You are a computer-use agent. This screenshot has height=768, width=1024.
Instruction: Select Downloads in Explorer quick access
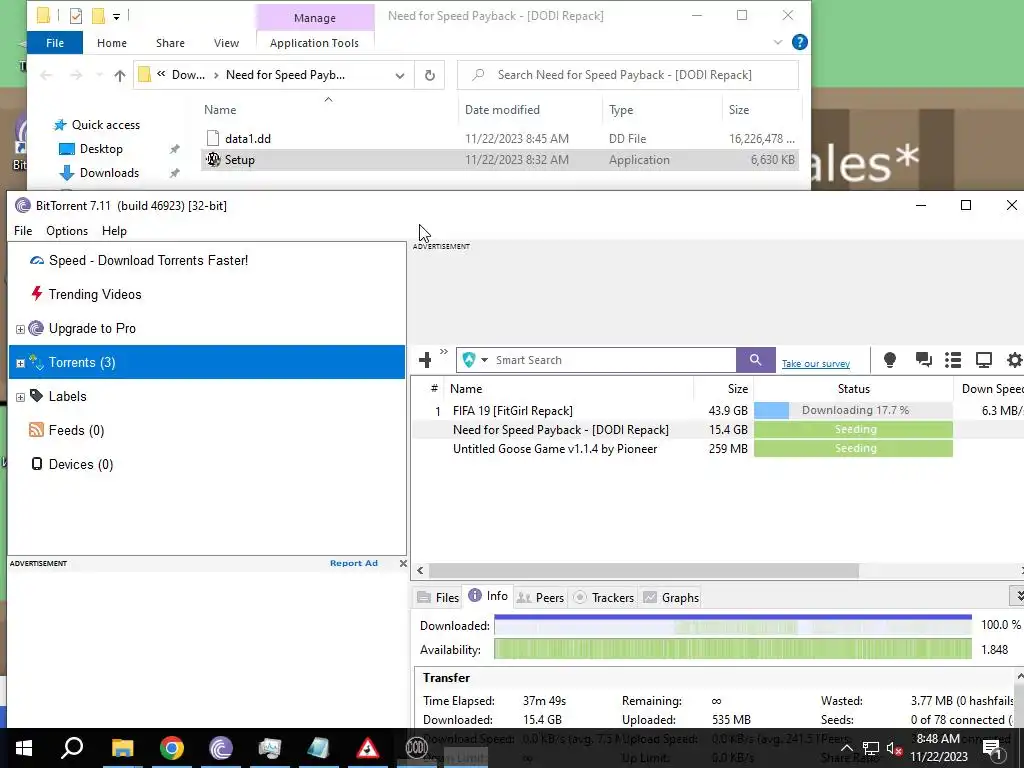(109, 173)
